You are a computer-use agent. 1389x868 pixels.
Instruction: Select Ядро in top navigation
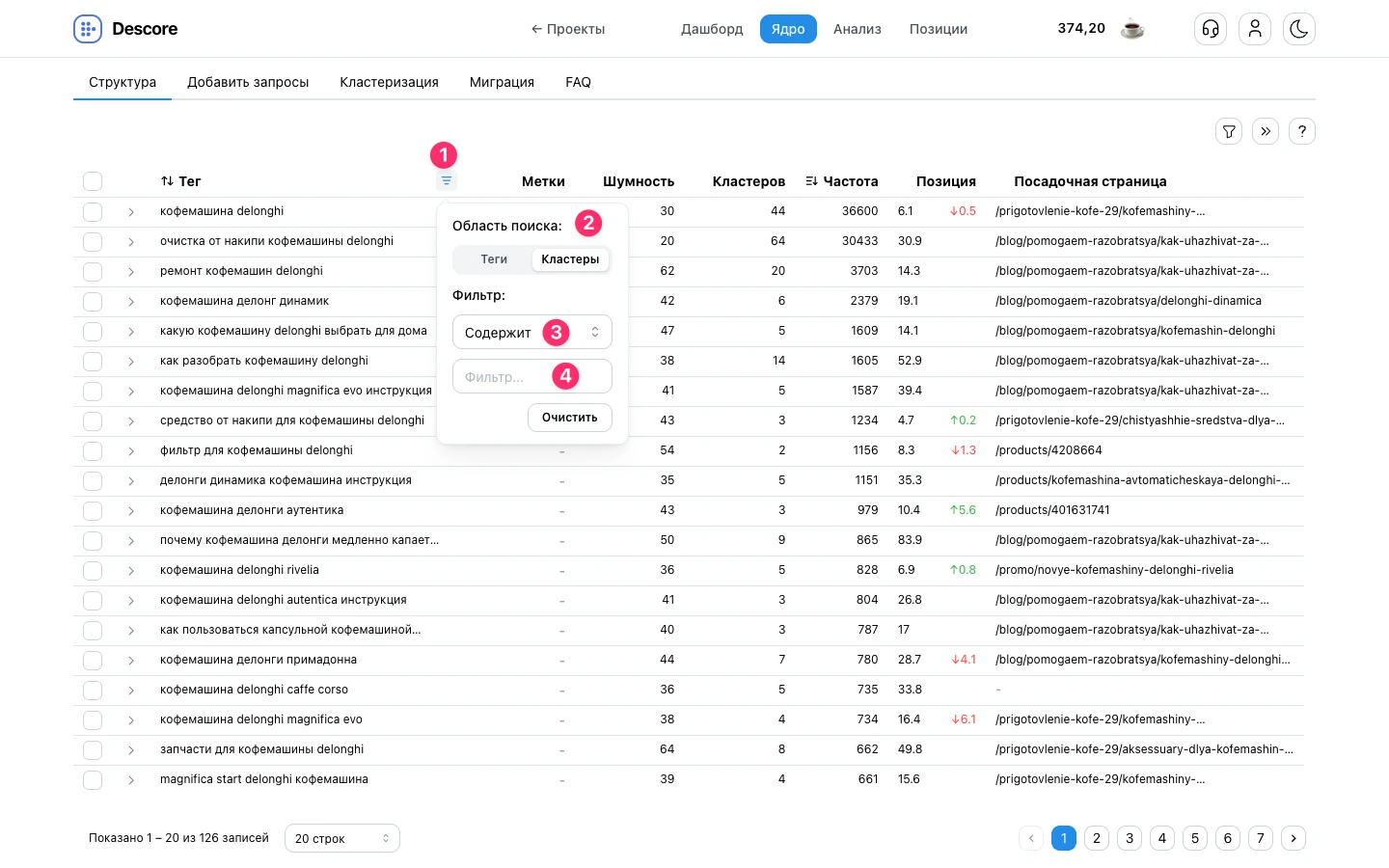point(788,29)
